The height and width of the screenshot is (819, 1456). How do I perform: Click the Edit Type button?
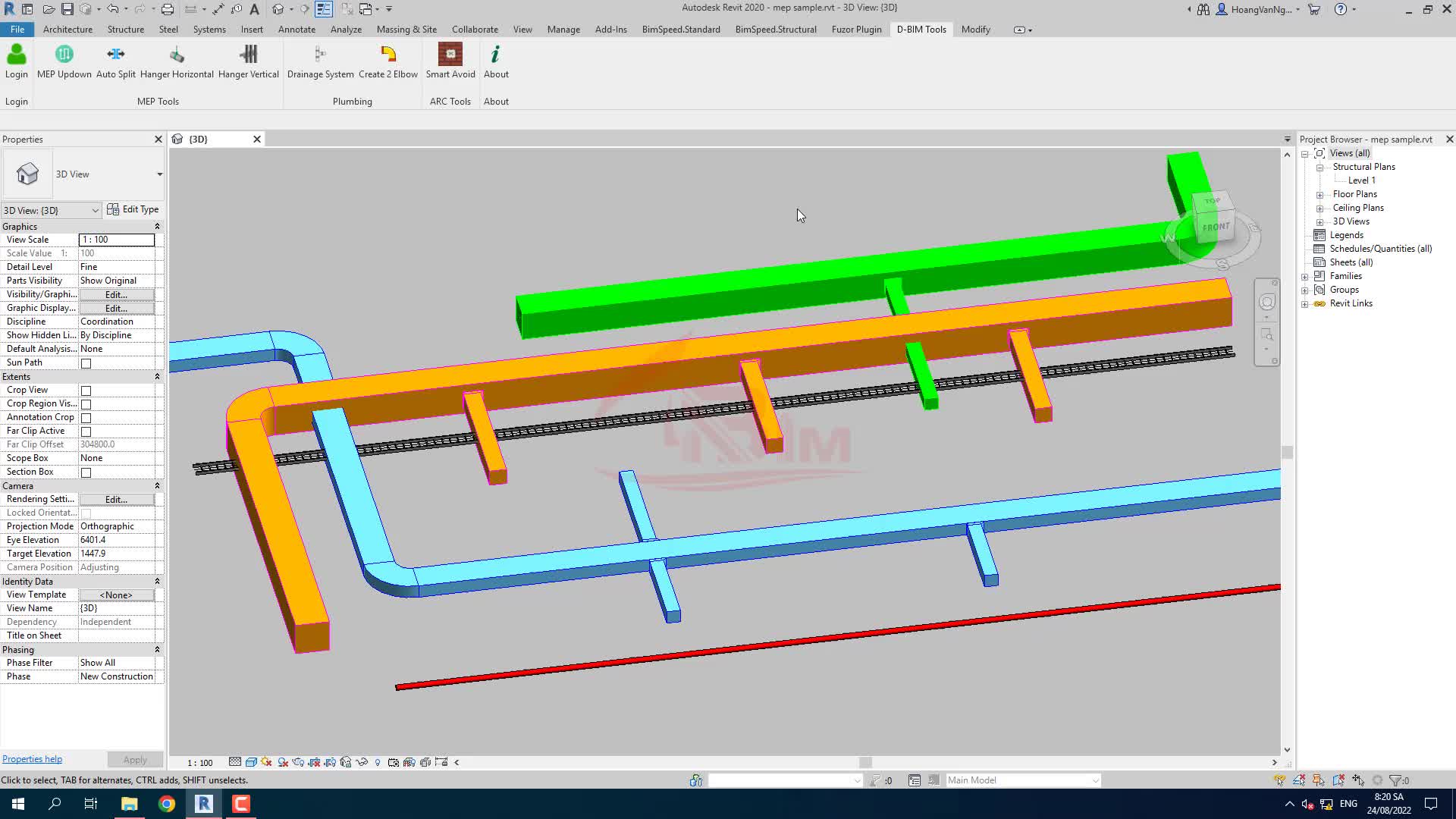tap(133, 209)
